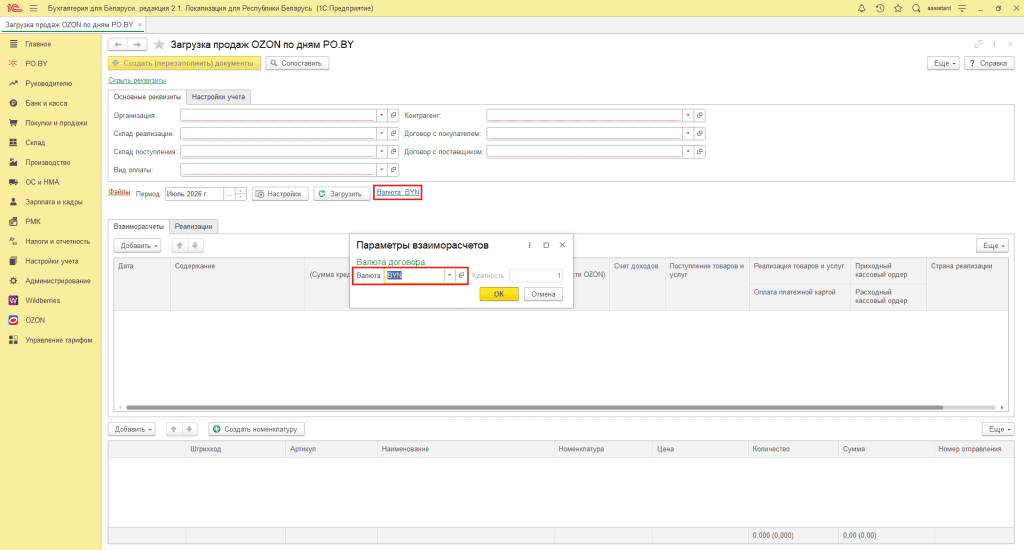1024x550 pixels.
Task: Open notifications bell in title bar
Action: 861,8
